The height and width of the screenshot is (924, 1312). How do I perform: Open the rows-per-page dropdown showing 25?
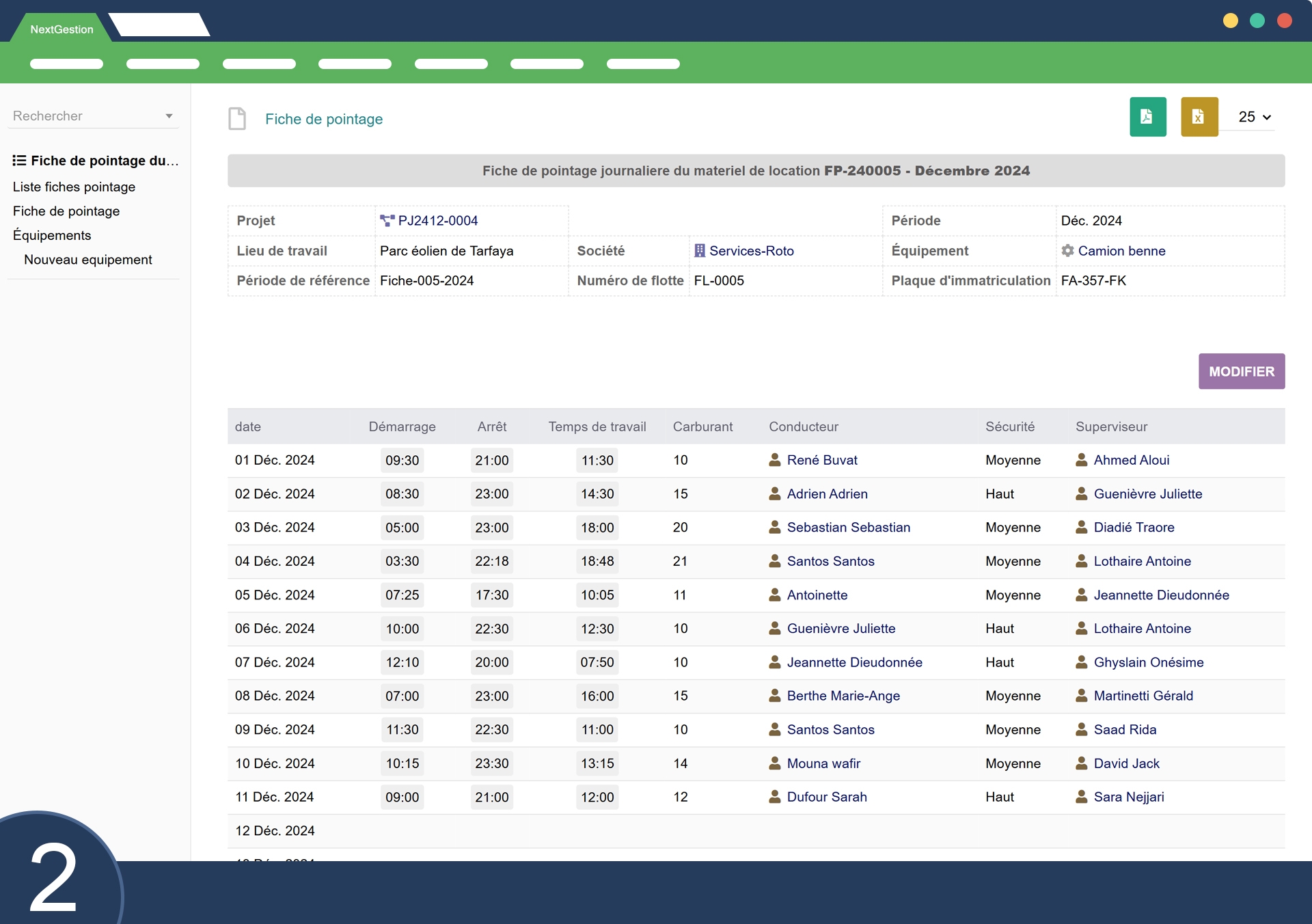(1254, 117)
